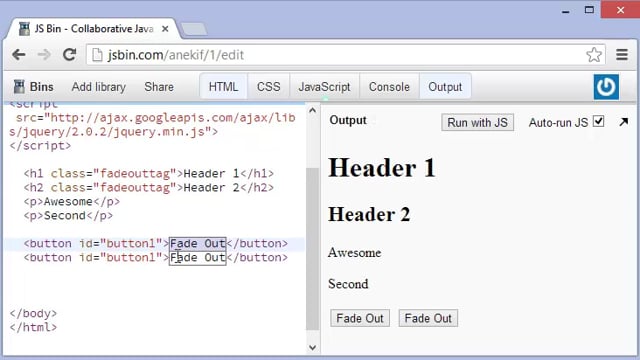Viewport: 640px width, 360px height.
Task: Open the Add library menu
Action: (98, 87)
